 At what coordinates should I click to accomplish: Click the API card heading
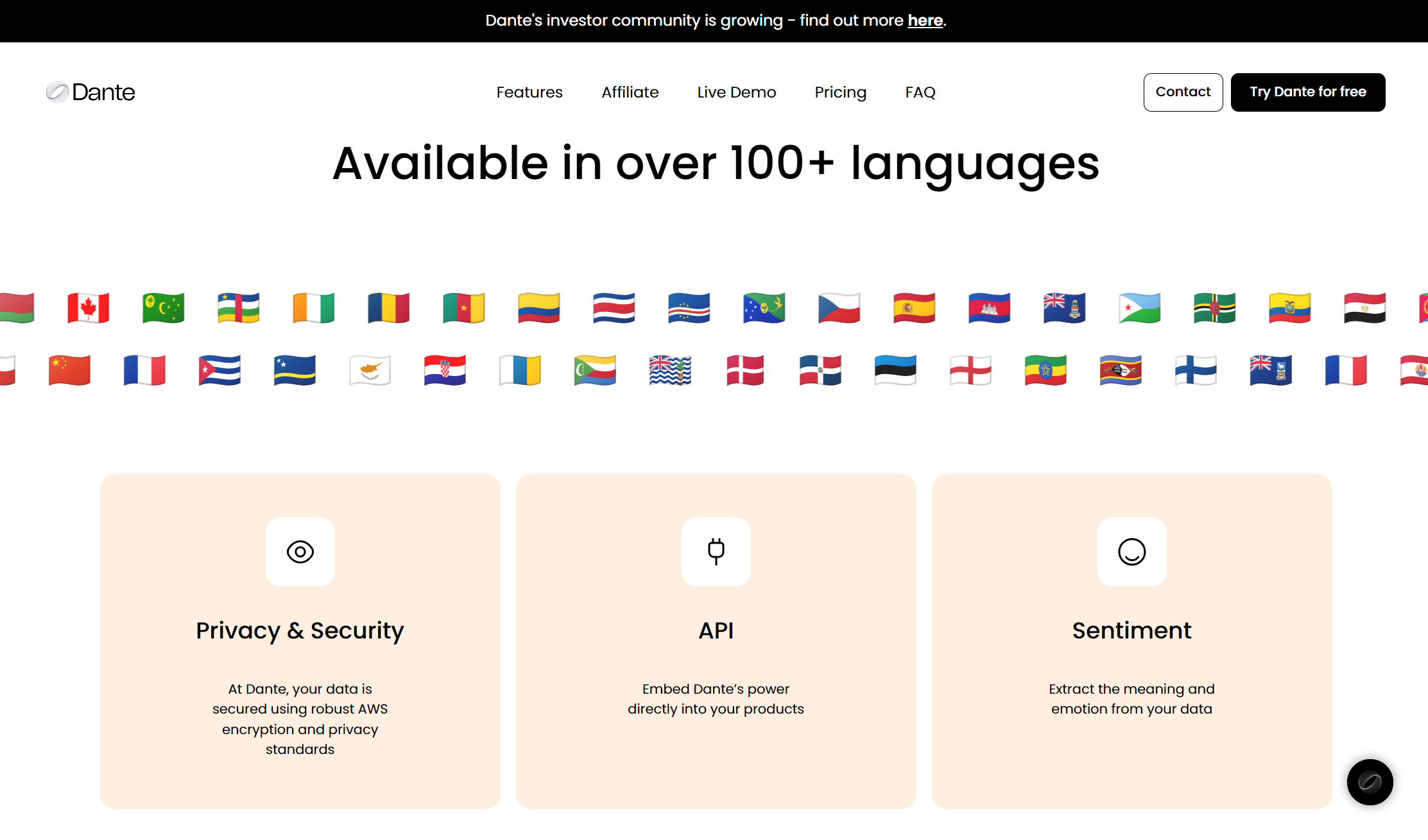click(x=716, y=631)
